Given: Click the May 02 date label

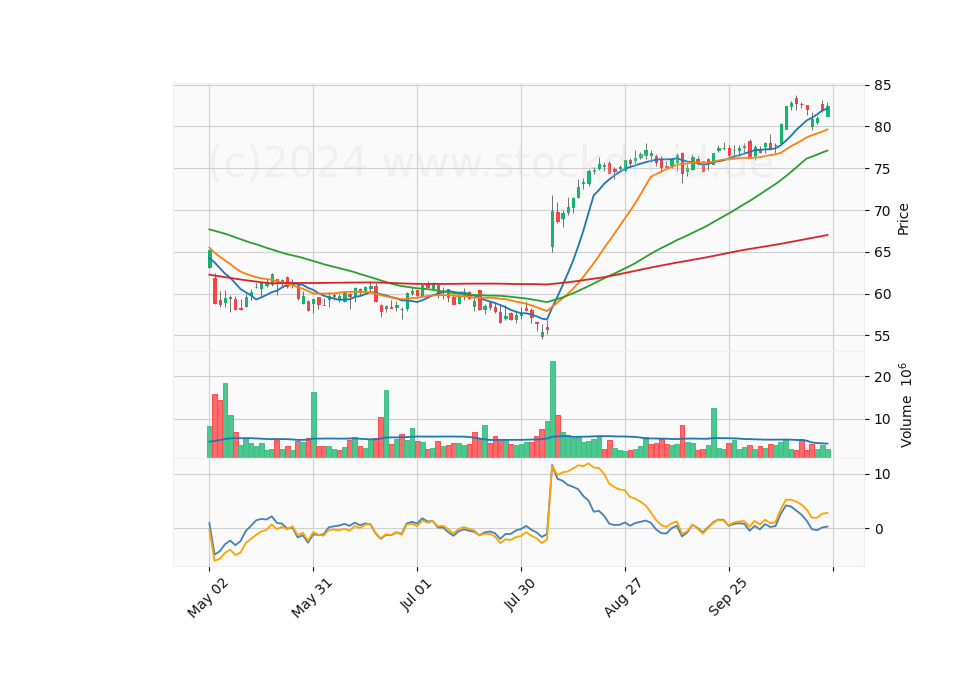Looking at the screenshot, I should [208, 598].
